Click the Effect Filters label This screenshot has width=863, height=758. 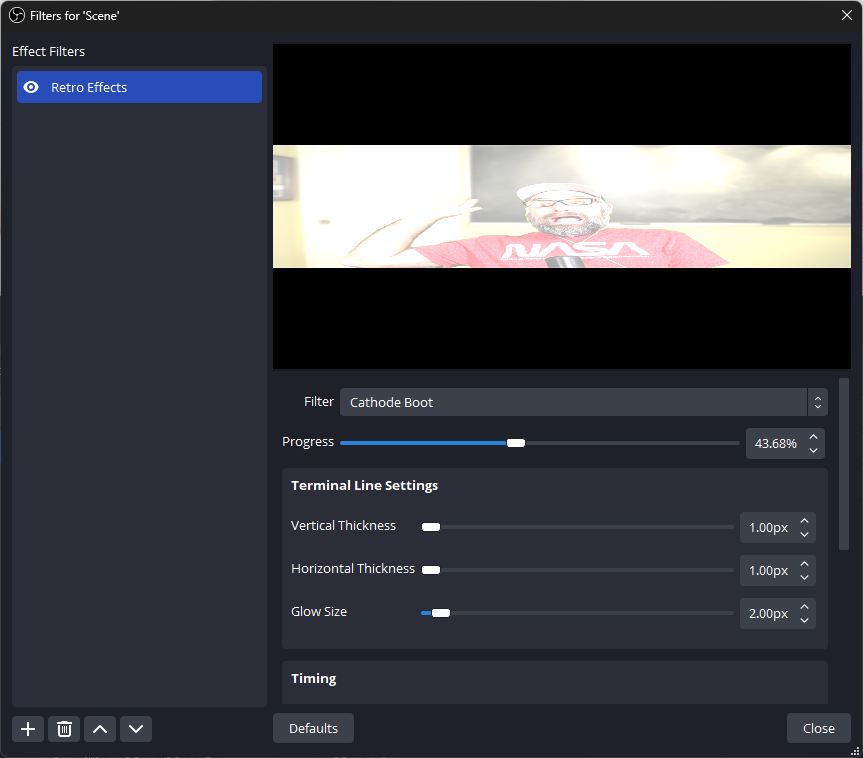click(48, 52)
